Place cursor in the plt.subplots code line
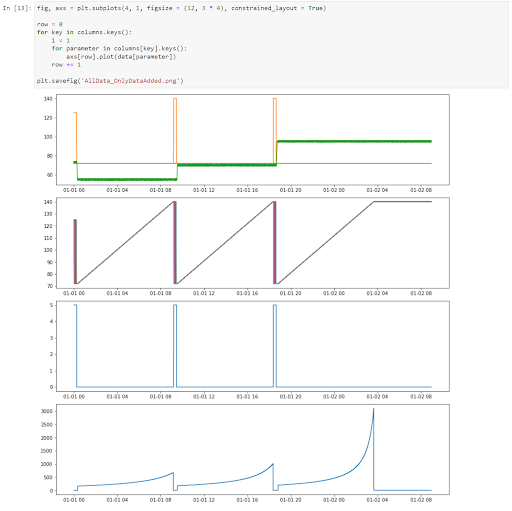The height and width of the screenshot is (511, 512). pyautogui.click(x=181, y=8)
